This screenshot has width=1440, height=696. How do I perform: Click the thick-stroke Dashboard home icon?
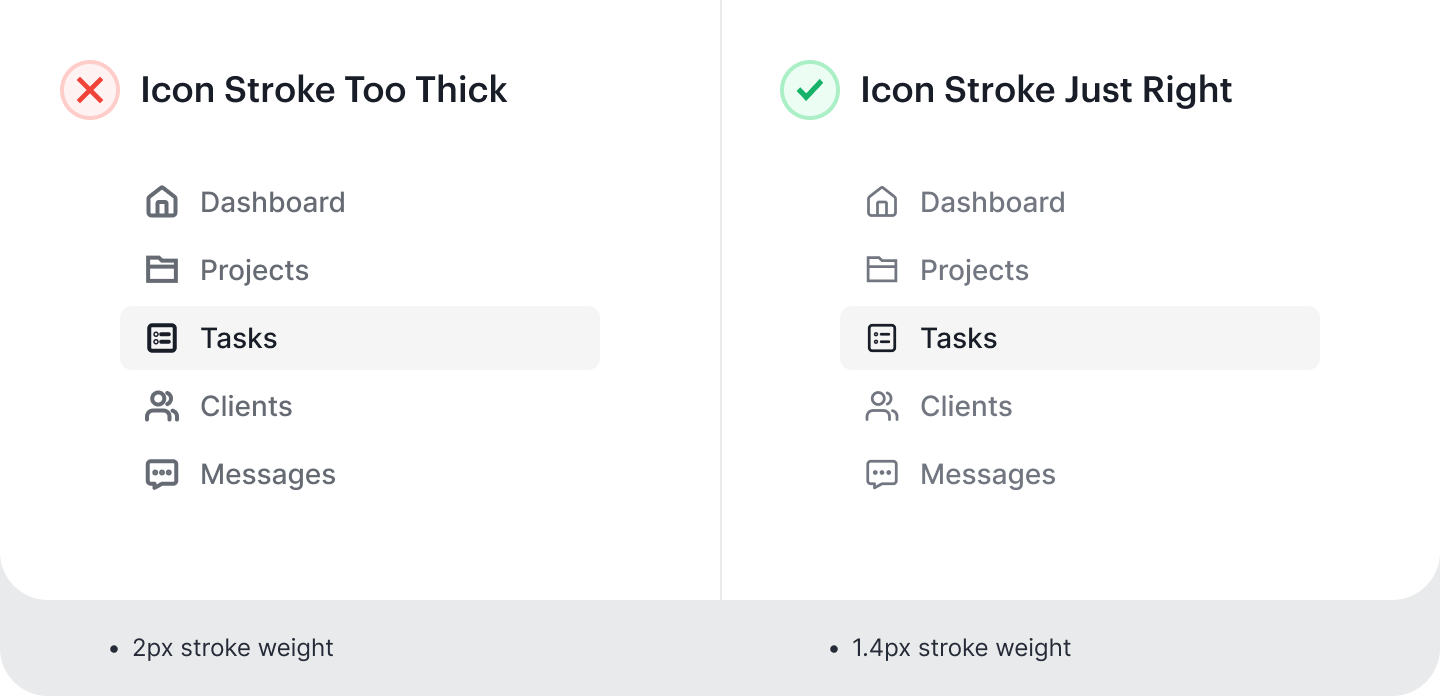(x=162, y=202)
